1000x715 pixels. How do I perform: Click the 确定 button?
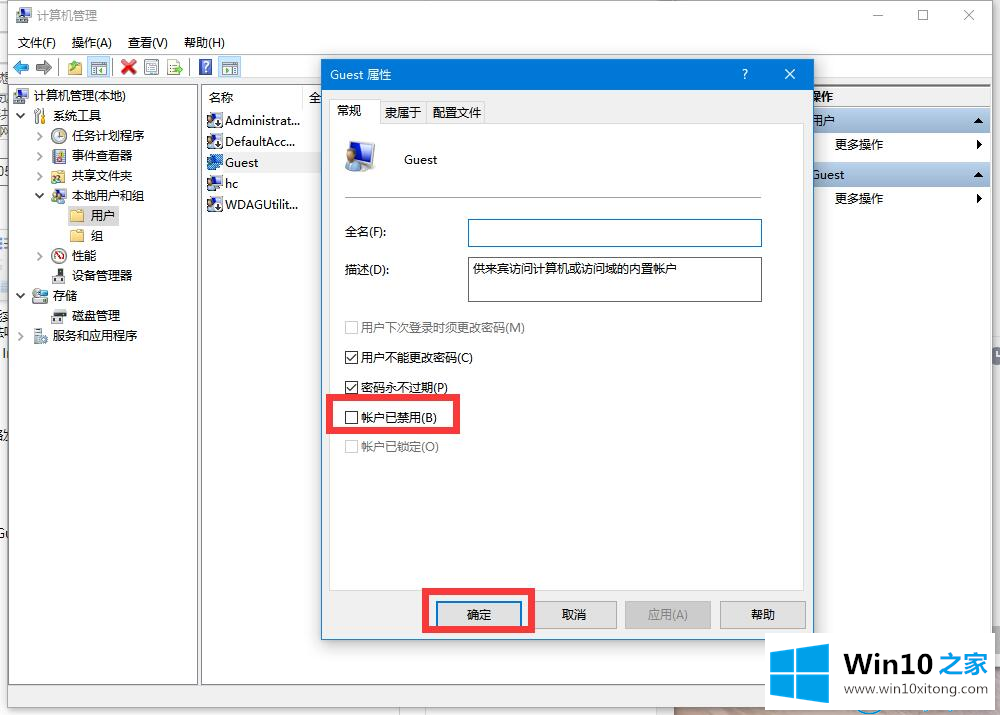pyautogui.click(x=478, y=614)
